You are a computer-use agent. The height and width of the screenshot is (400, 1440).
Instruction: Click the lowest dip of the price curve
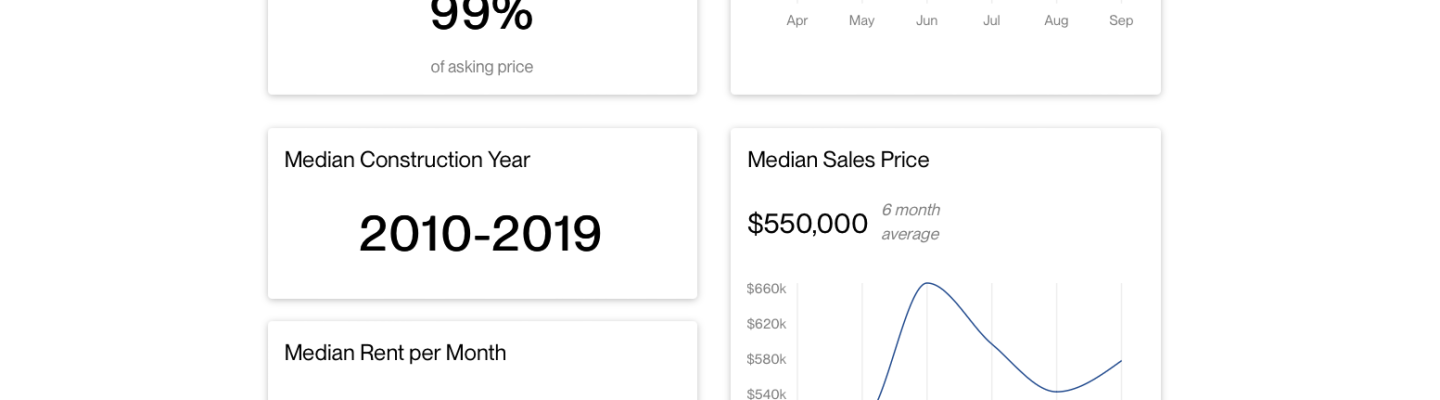click(x=1057, y=391)
